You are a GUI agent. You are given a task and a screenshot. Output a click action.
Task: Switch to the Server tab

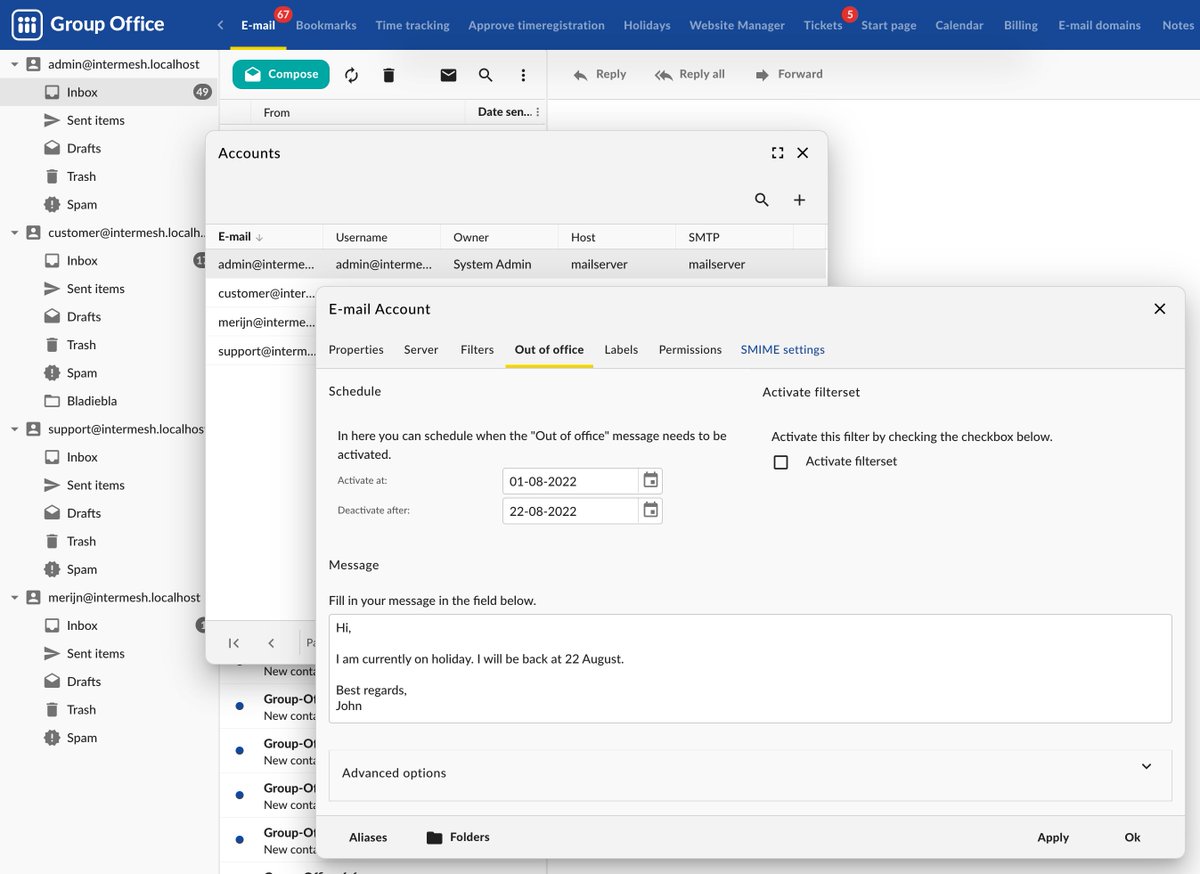click(421, 350)
